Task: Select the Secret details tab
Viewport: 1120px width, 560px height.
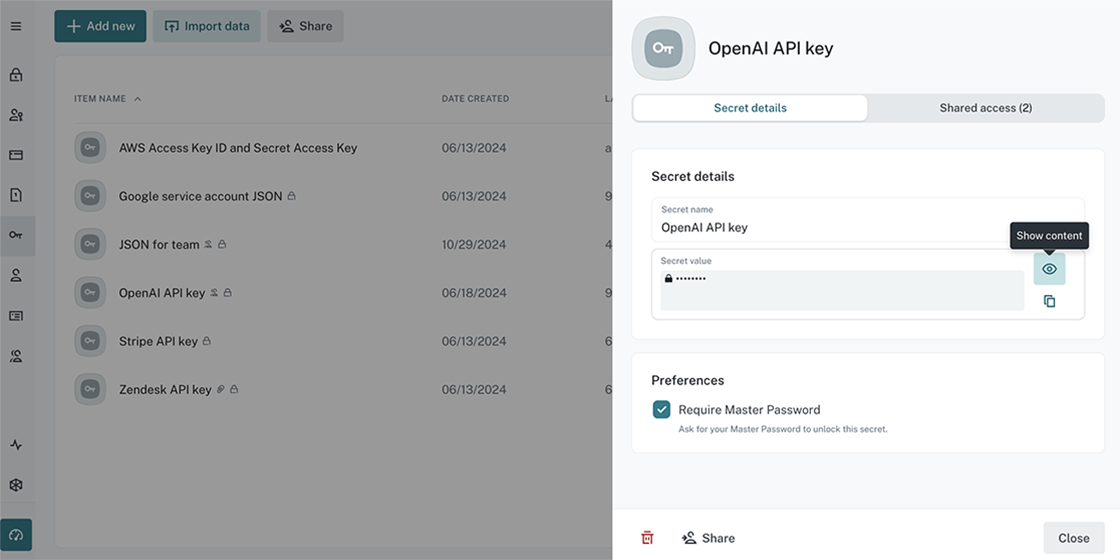Action: (750, 108)
